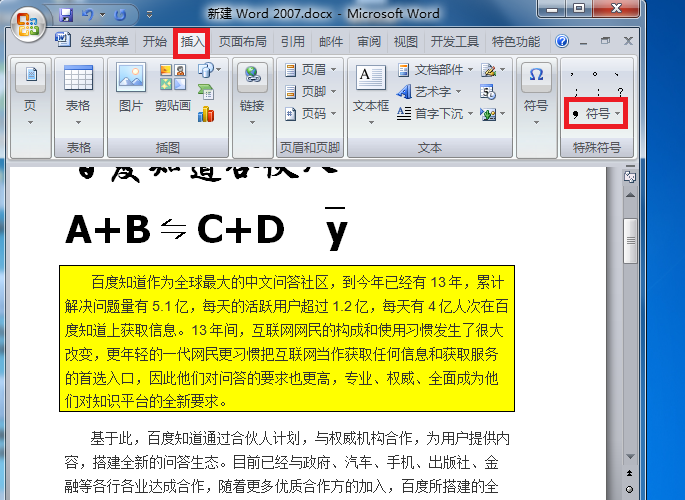Open Word Help question mark

coord(562,41)
